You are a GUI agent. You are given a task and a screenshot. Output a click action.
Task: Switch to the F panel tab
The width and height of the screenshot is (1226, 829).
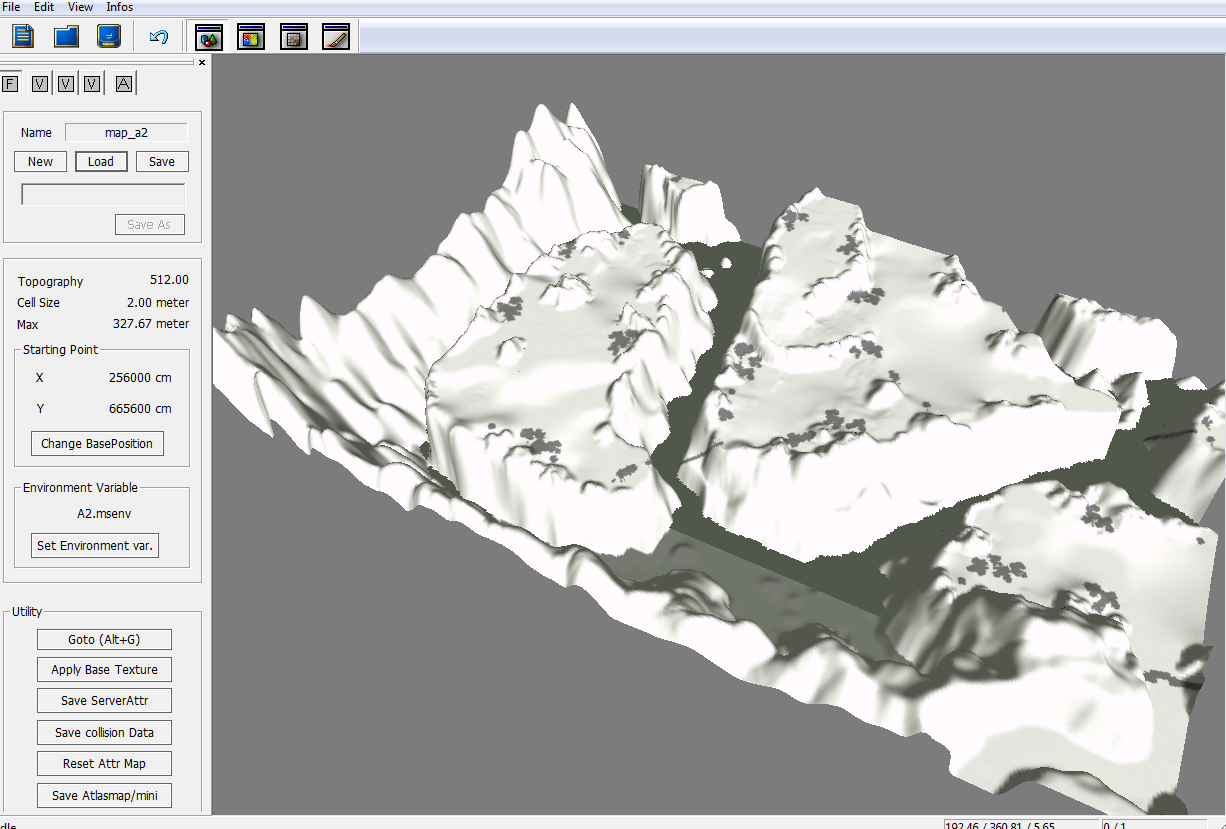tap(11, 84)
